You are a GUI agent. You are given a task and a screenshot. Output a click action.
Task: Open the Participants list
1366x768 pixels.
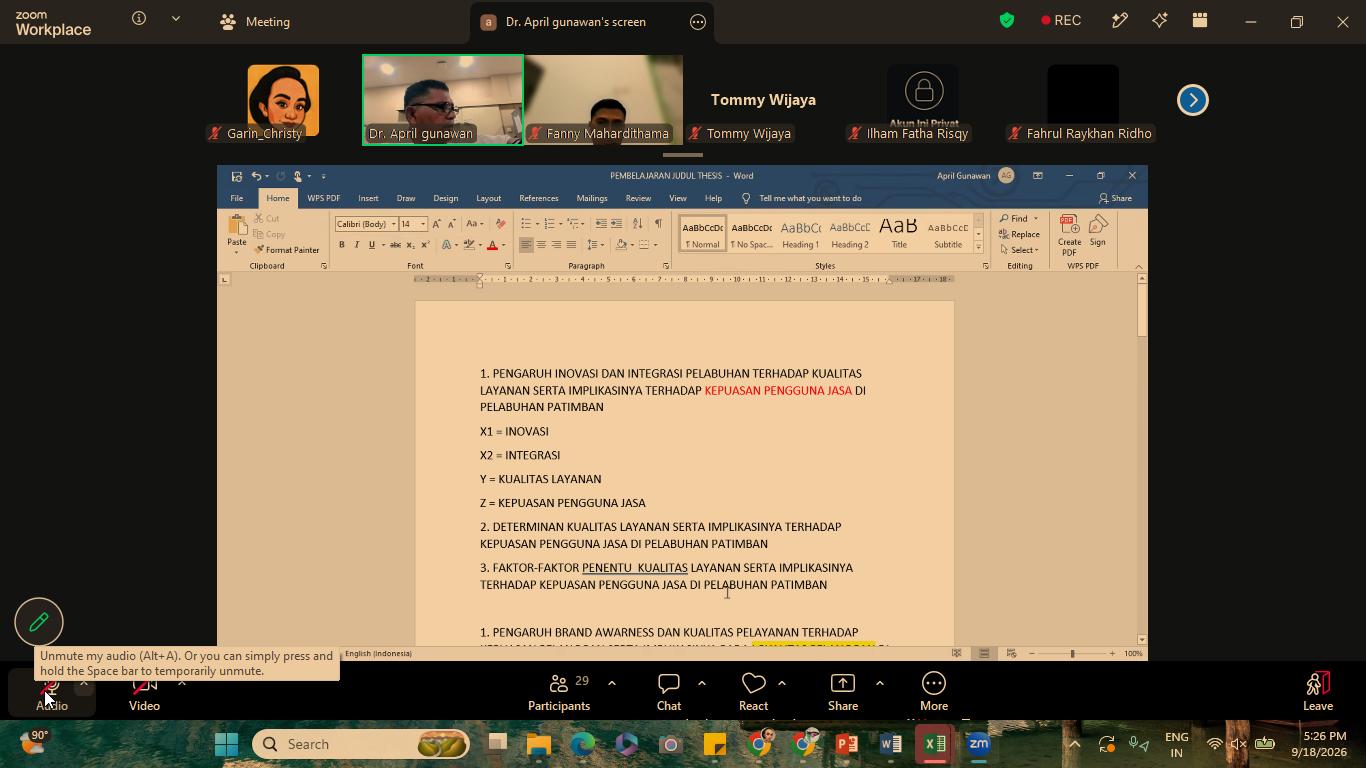[x=559, y=692]
